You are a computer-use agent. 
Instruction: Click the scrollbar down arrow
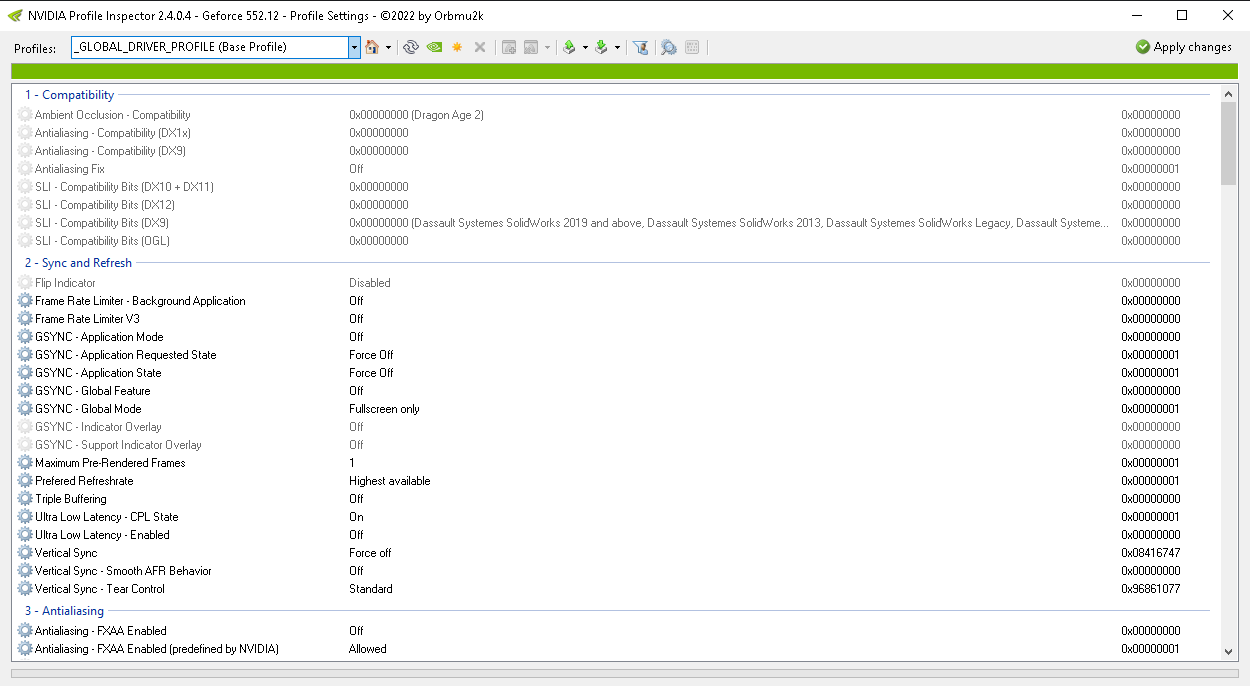[x=1229, y=652]
